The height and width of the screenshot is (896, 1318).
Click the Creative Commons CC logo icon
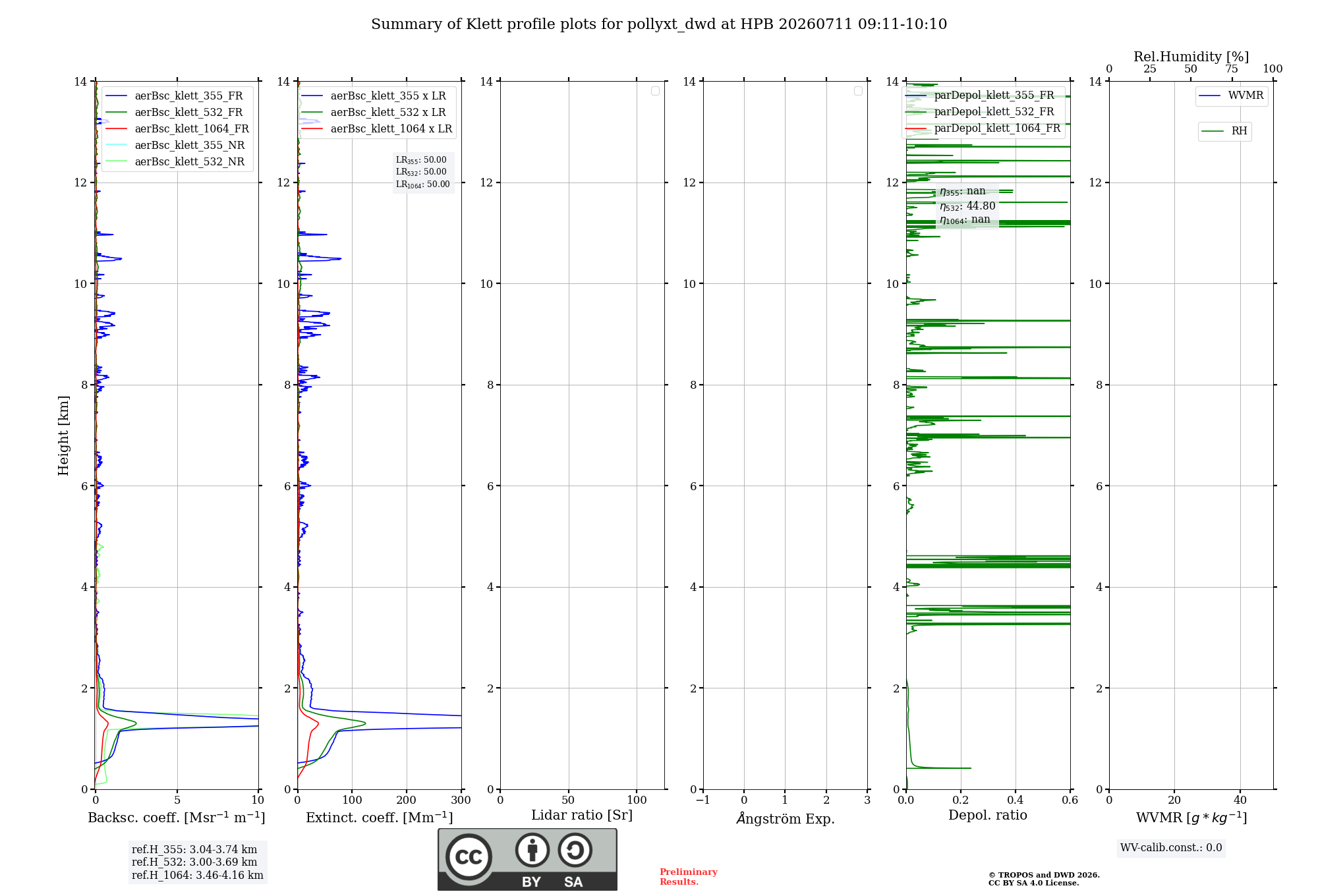pos(469,856)
